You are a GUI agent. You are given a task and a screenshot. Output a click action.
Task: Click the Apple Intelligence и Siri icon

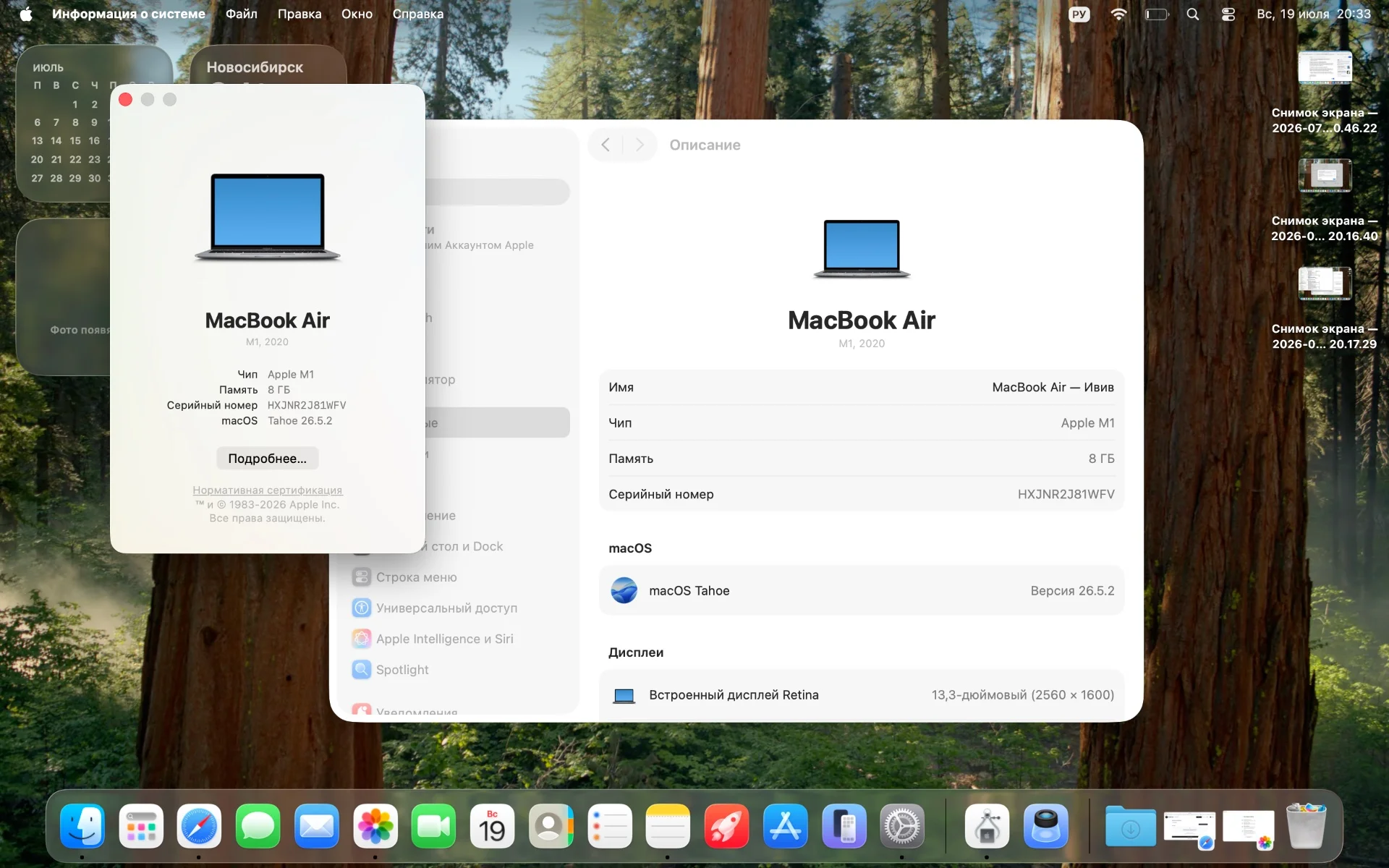tap(362, 639)
